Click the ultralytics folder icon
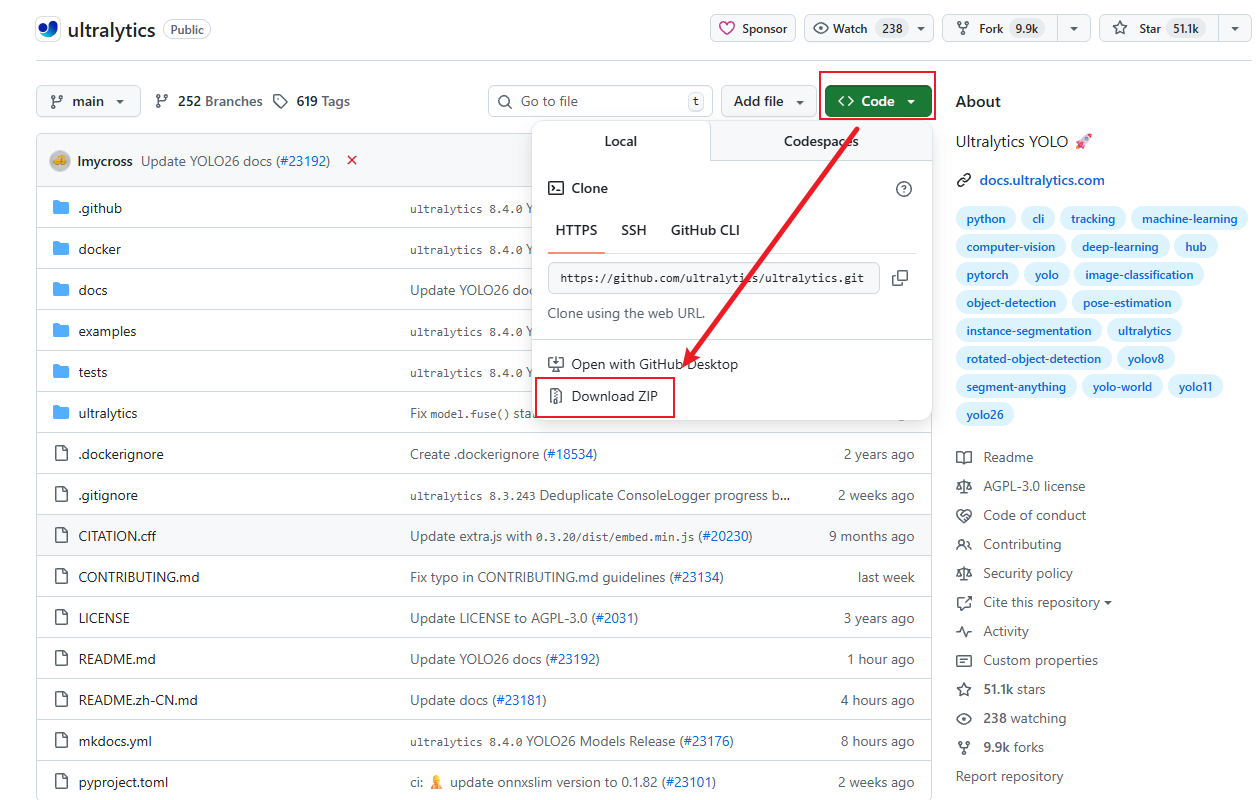Image resolution: width=1259 pixels, height=800 pixels. point(61,413)
